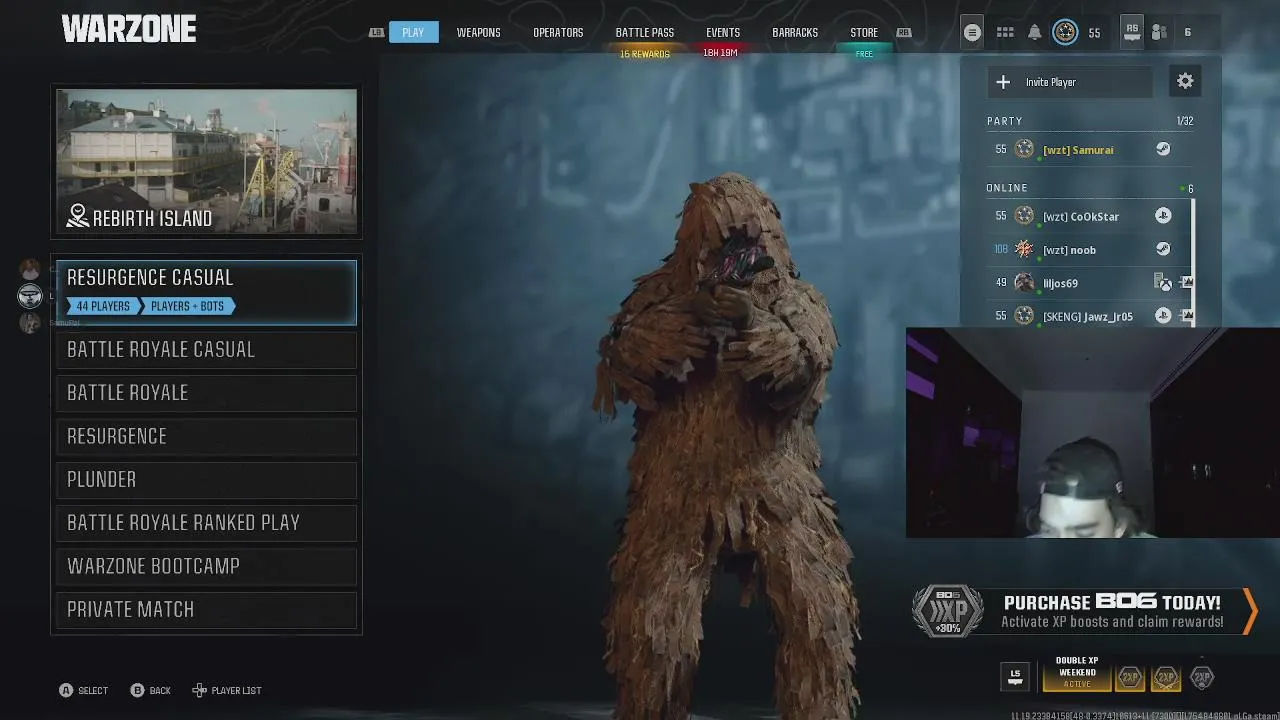The height and width of the screenshot is (720, 1280).
Task: Click the LS token shortcut icon
Action: coord(1015,677)
